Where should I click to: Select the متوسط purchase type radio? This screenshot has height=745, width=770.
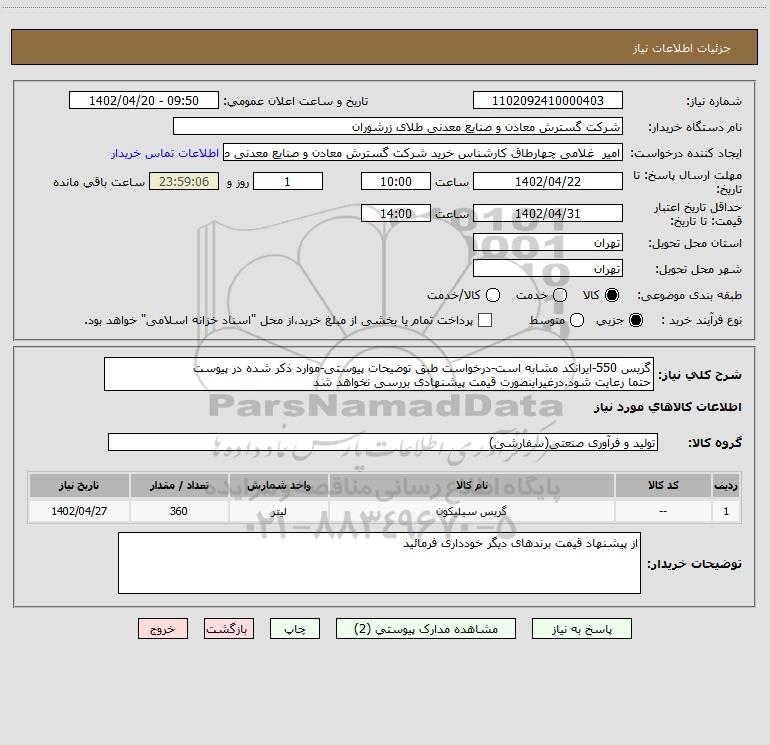coord(577,320)
